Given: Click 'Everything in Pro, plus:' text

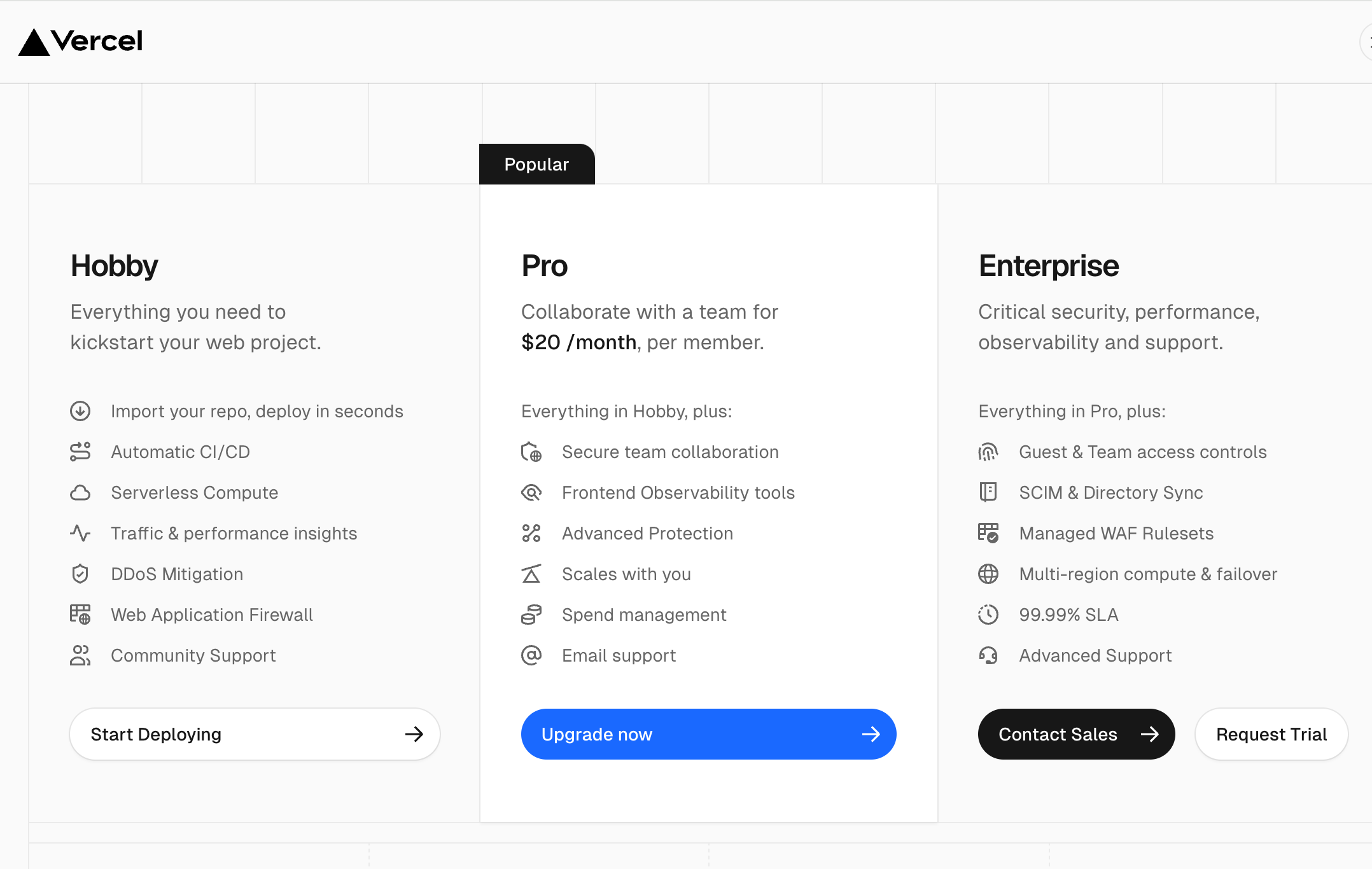Looking at the screenshot, I should [x=1072, y=411].
